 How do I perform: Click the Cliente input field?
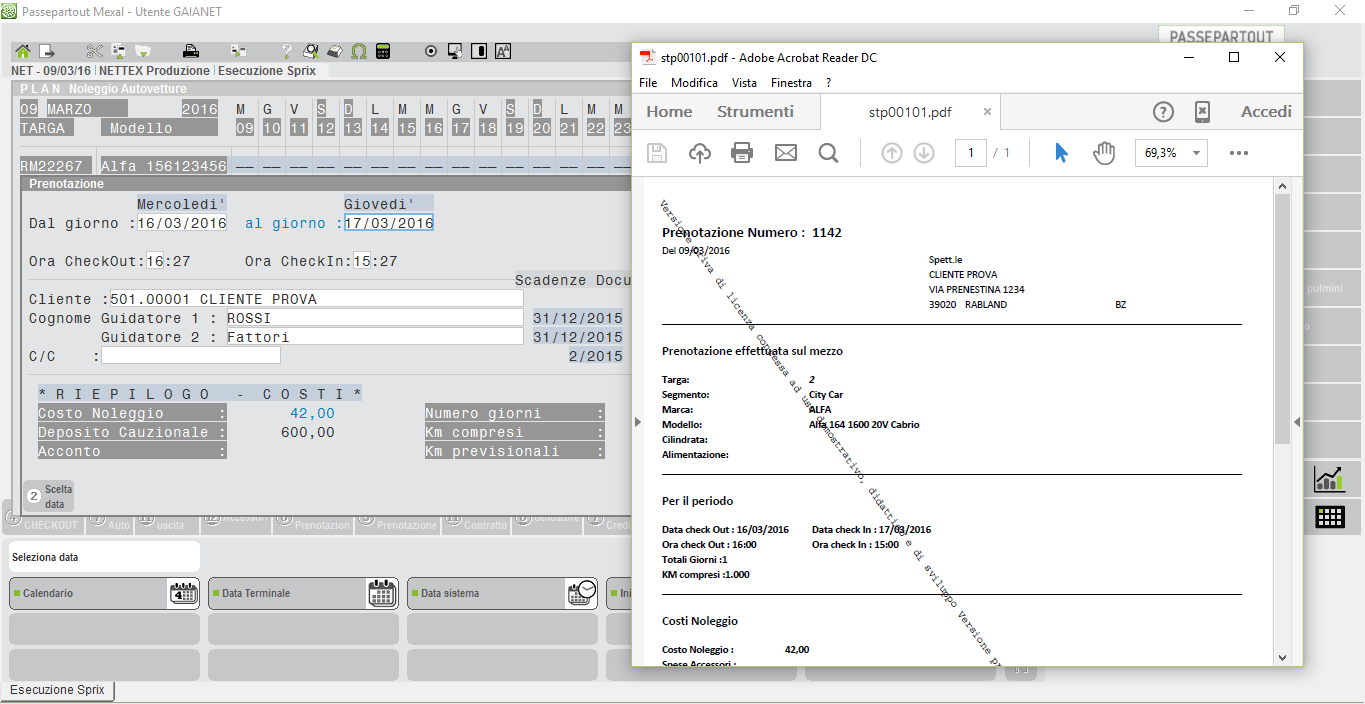point(317,299)
